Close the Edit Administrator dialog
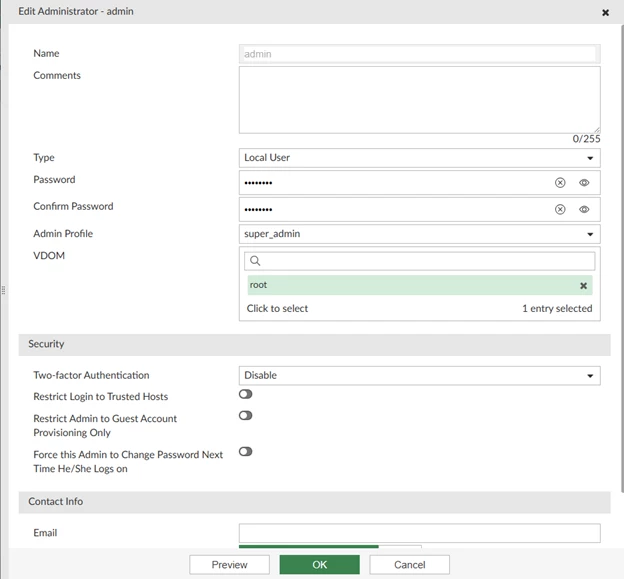The width and height of the screenshot is (624, 579). click(x=605, y=13)
